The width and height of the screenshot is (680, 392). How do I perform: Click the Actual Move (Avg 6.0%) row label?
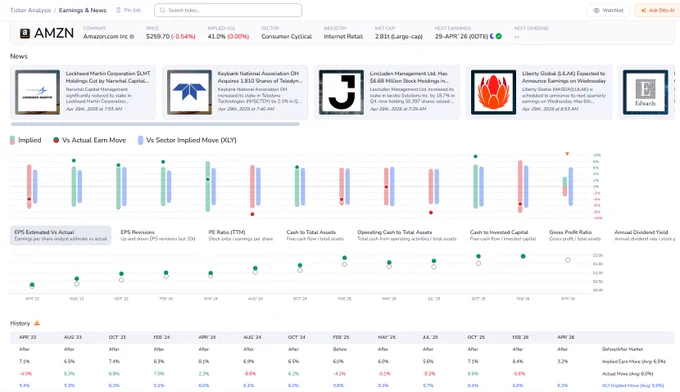628,373
